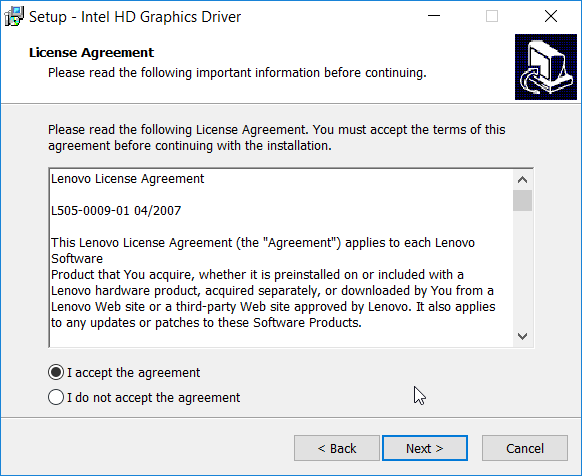Open the setup icon system menu
Screen dimensions: 582x476
pyautogui.click(x=14, y=17)
